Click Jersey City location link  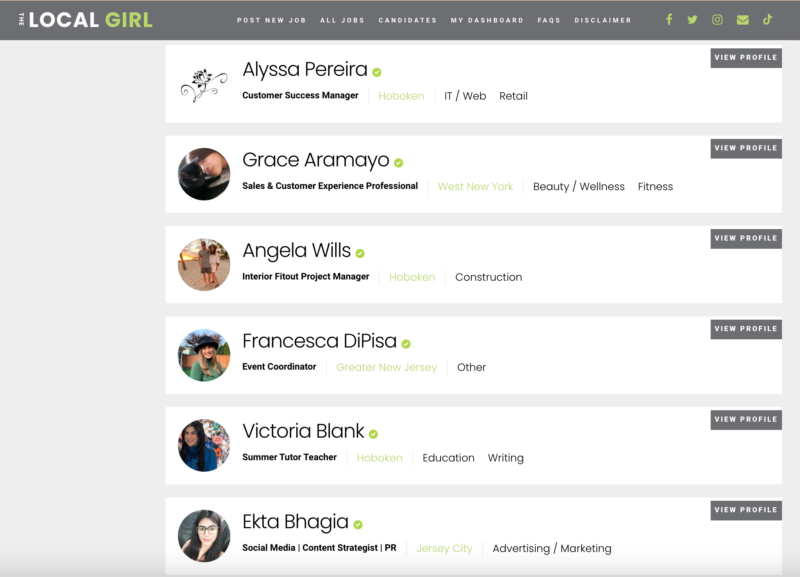[x=444, y=548]
